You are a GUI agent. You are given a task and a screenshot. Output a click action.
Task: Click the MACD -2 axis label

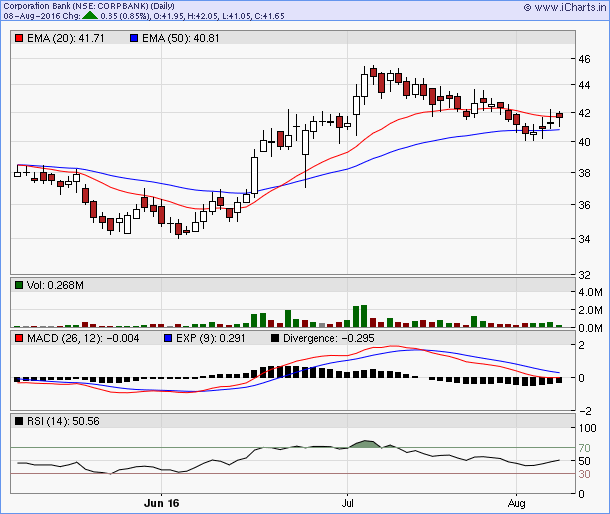[585, 410]
